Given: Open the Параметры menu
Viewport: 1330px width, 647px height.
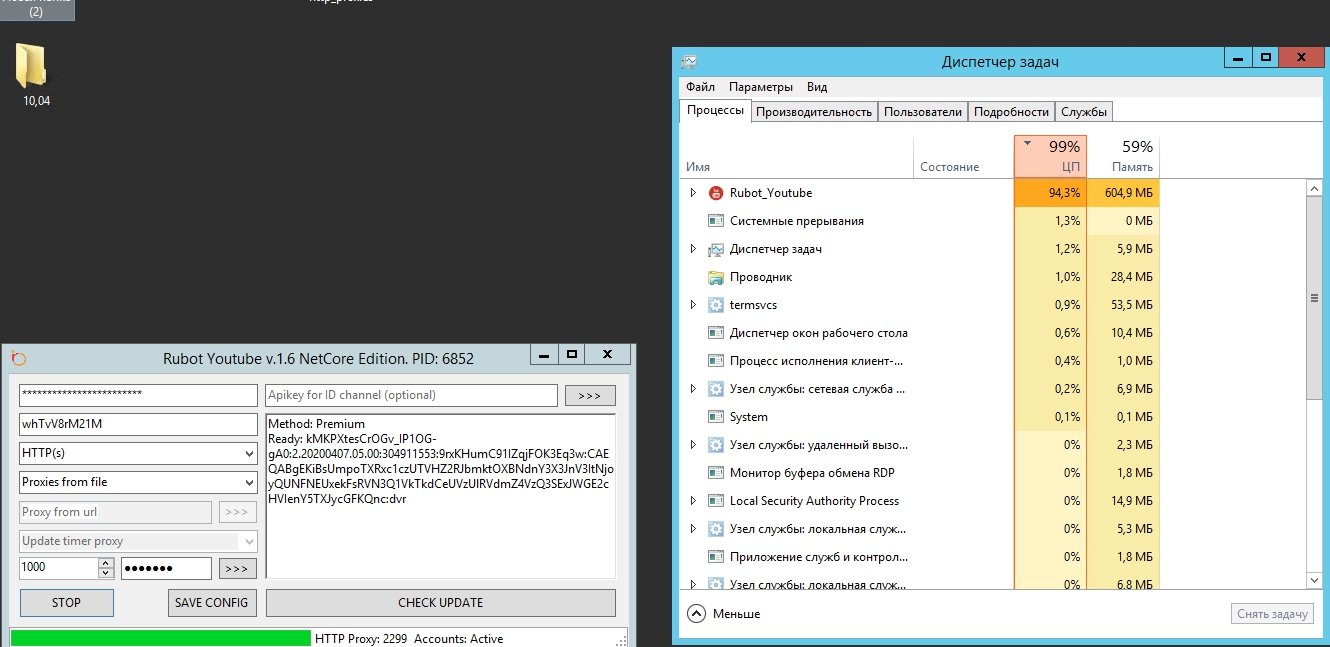Looking at the screenshot, I should [761, 87].
